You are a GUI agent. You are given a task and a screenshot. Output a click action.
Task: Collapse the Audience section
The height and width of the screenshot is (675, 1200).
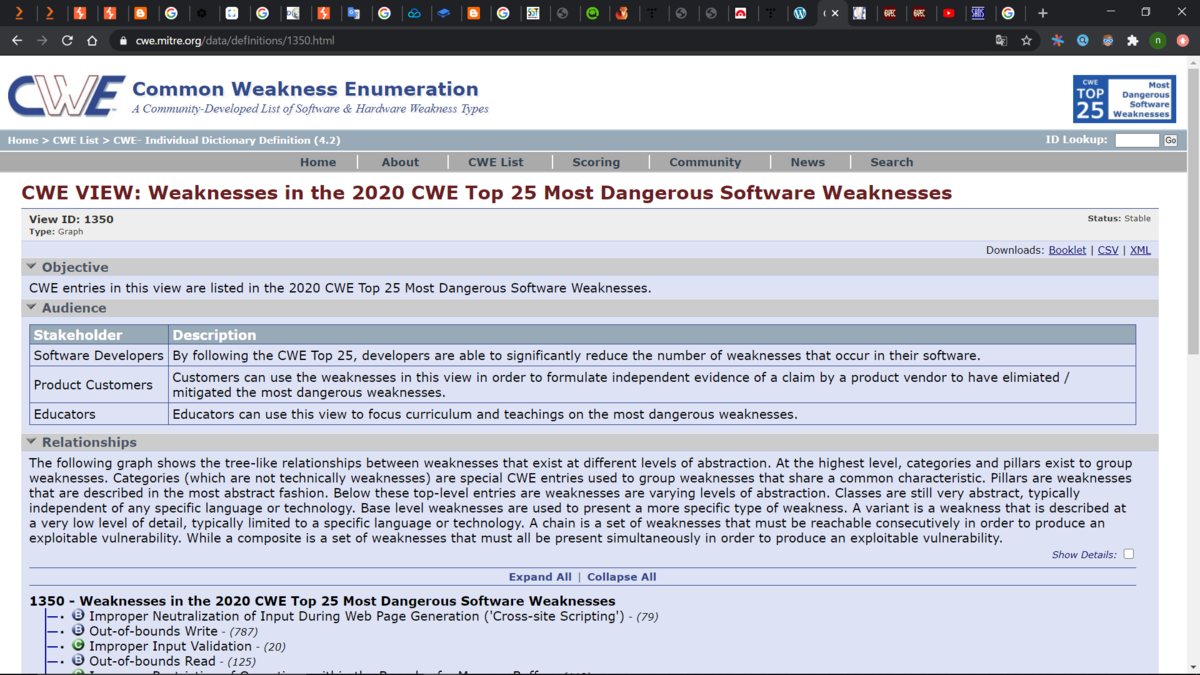32,308
